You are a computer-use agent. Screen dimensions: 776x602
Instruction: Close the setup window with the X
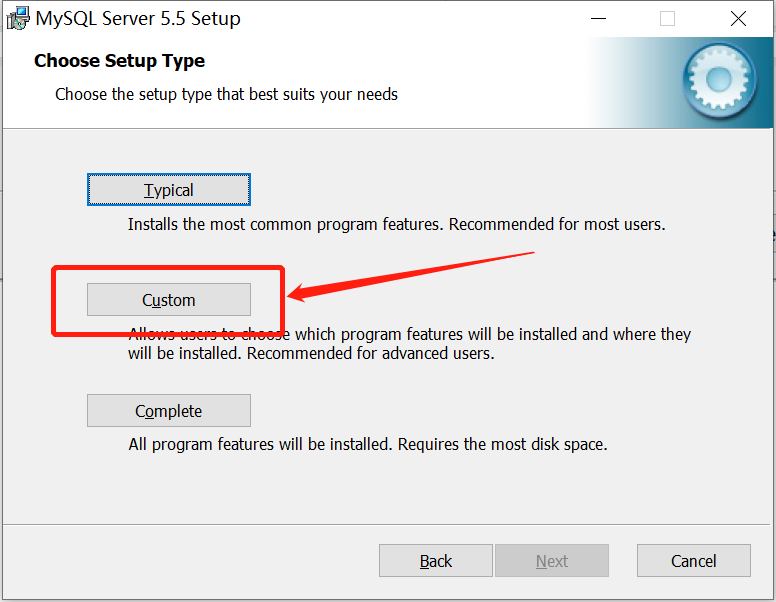[x=738, y=18]
